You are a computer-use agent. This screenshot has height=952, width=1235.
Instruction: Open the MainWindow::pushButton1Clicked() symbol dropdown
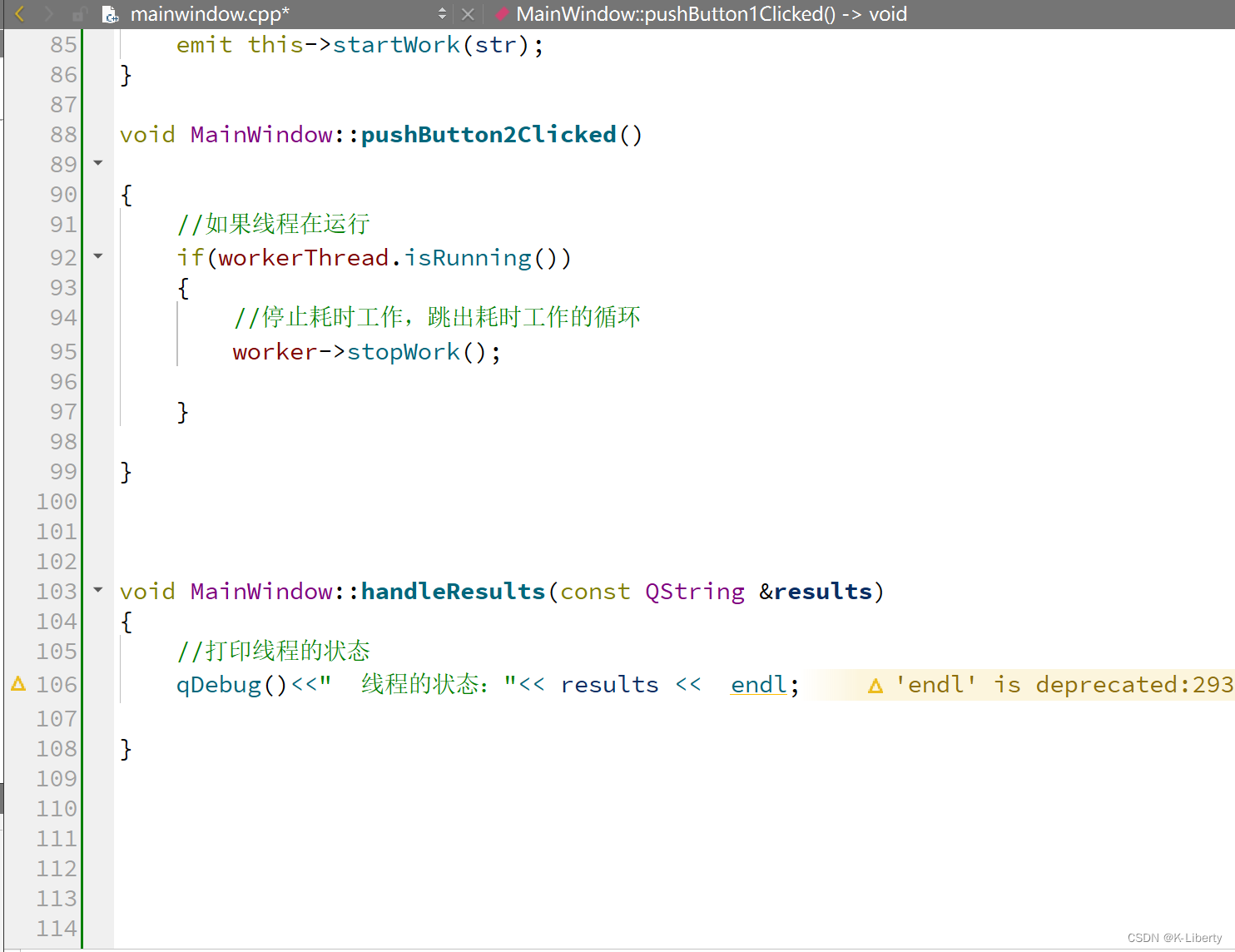coord(712,14)
